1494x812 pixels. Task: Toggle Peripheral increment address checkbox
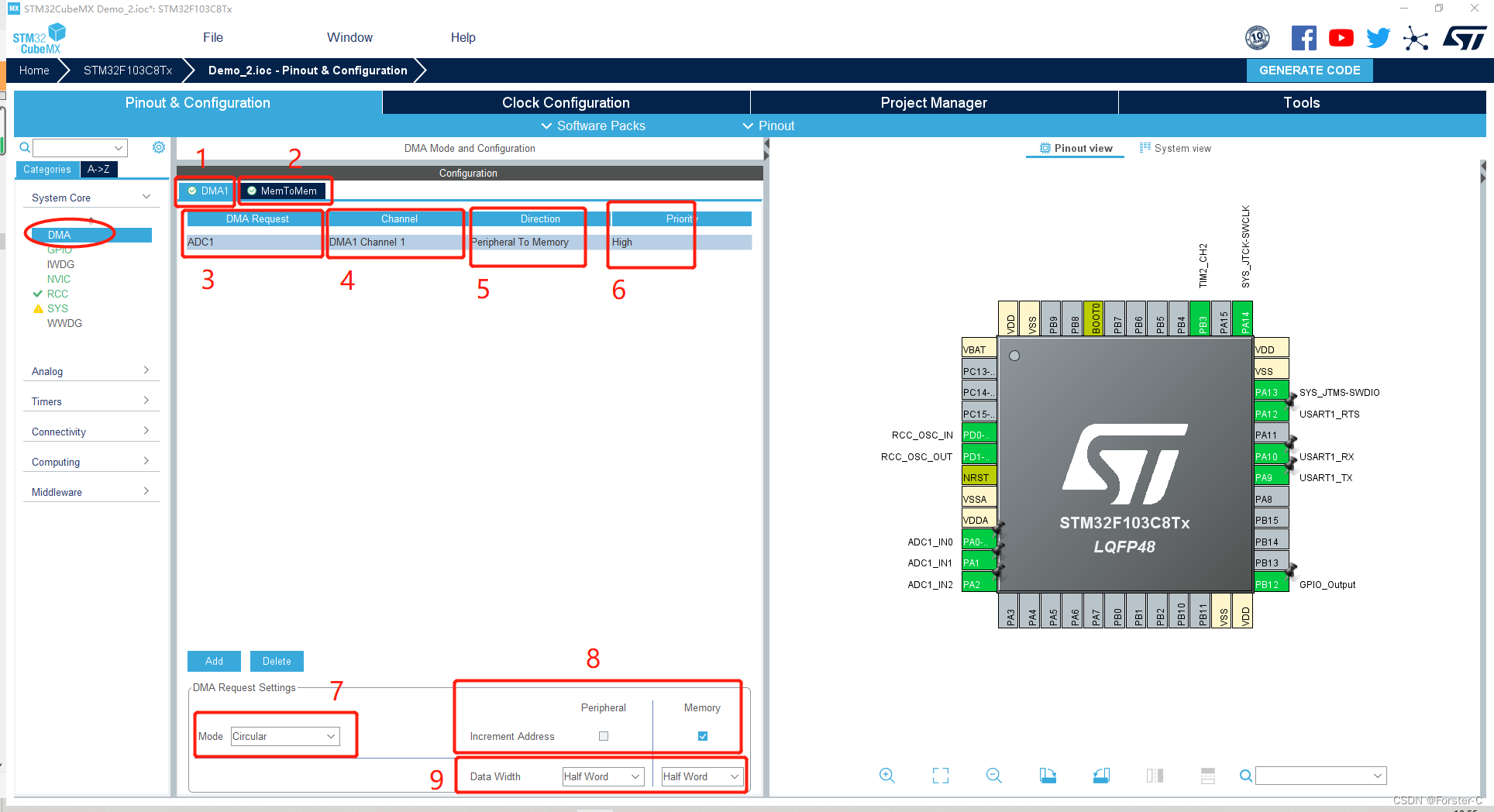(604, 736)
